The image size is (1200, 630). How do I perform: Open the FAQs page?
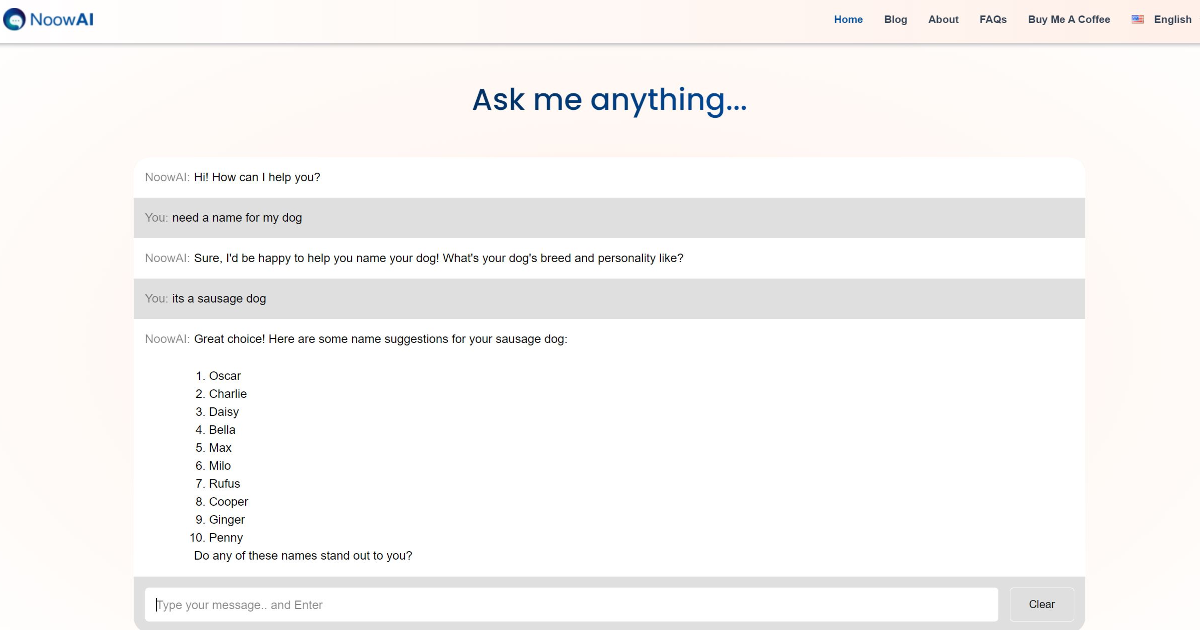[992, 19]
